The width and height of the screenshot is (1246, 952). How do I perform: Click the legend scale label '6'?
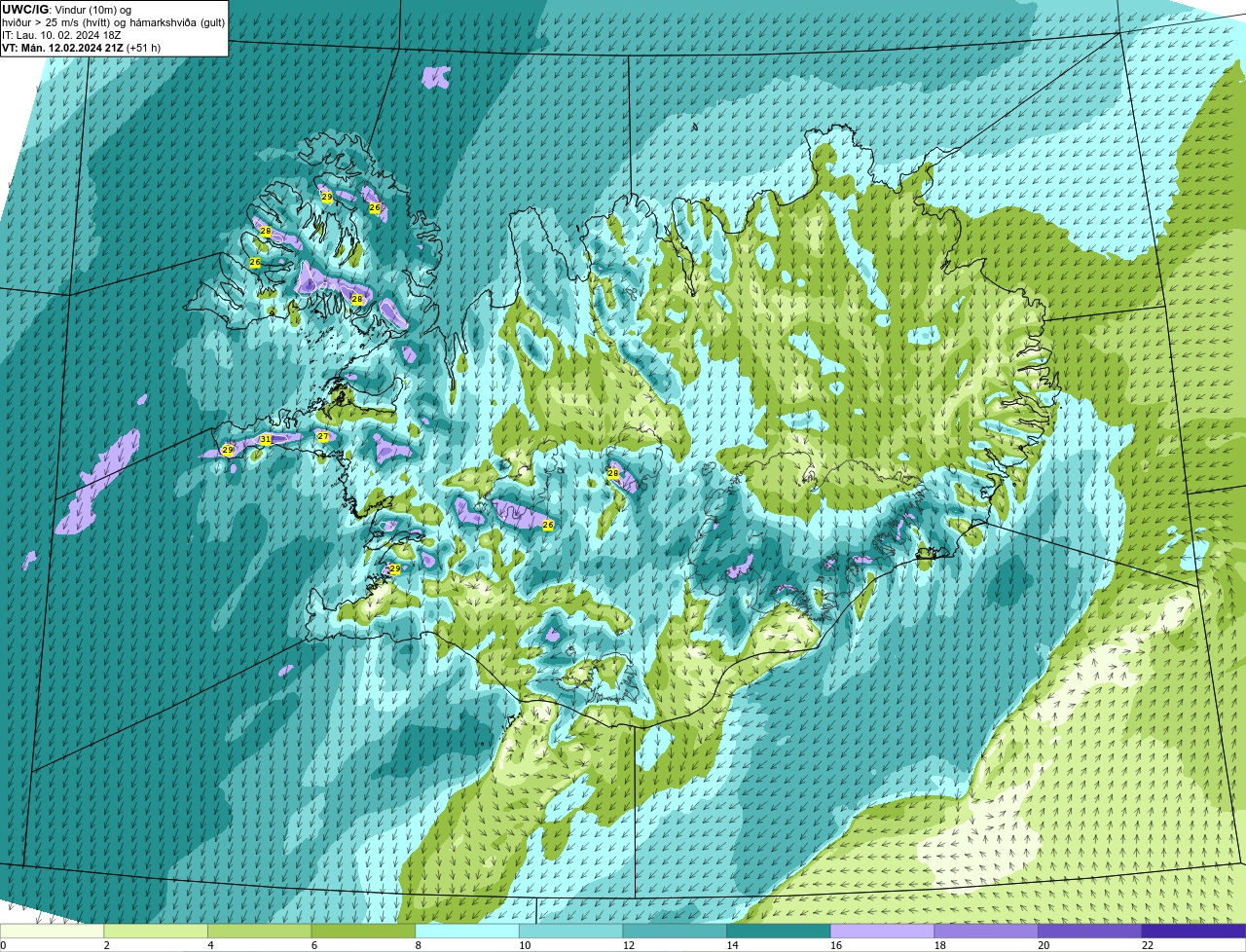point(314,945)
